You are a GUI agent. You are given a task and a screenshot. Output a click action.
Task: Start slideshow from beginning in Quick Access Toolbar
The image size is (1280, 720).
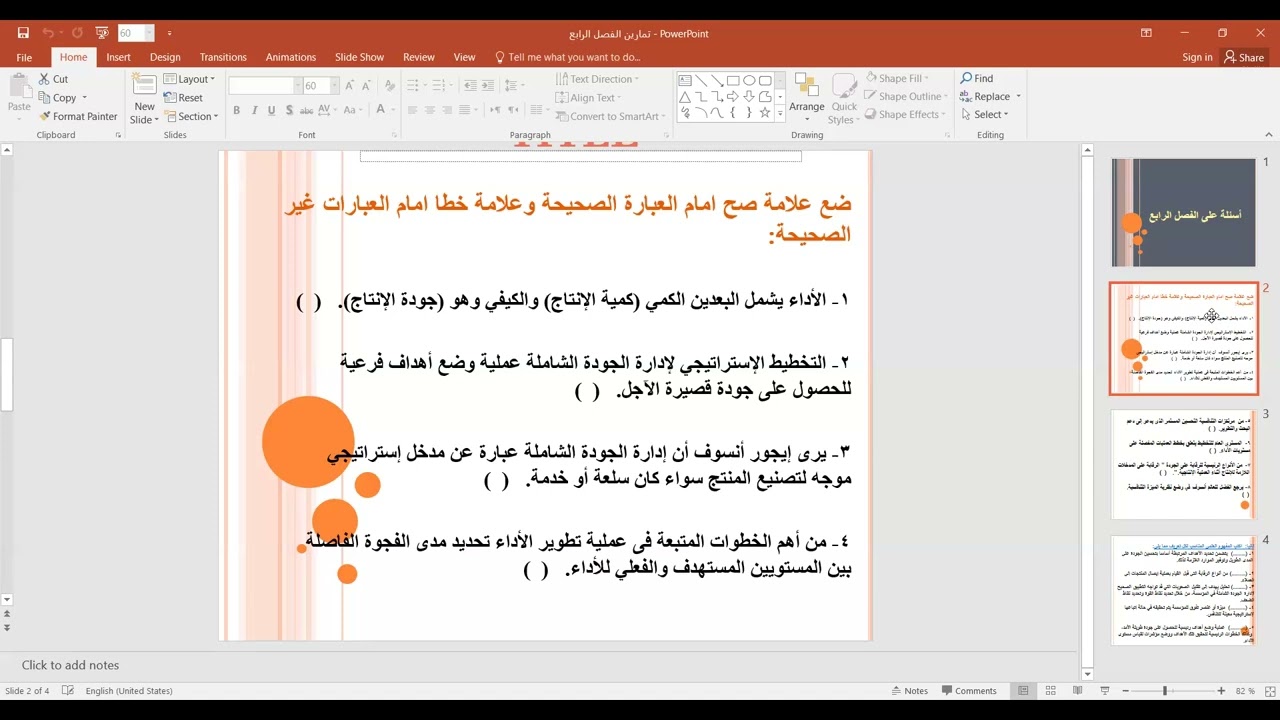click(101, 33)
